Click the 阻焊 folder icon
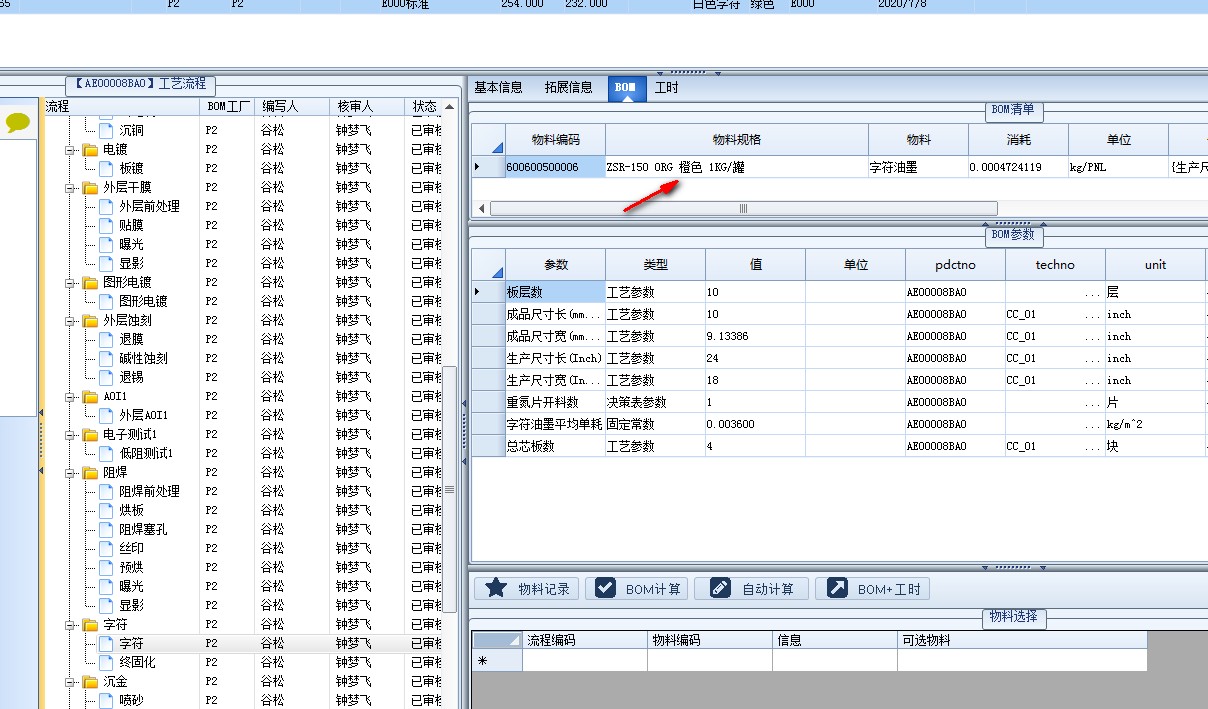This screenshot has height=709, width=1208. click(x=91, y=472)
